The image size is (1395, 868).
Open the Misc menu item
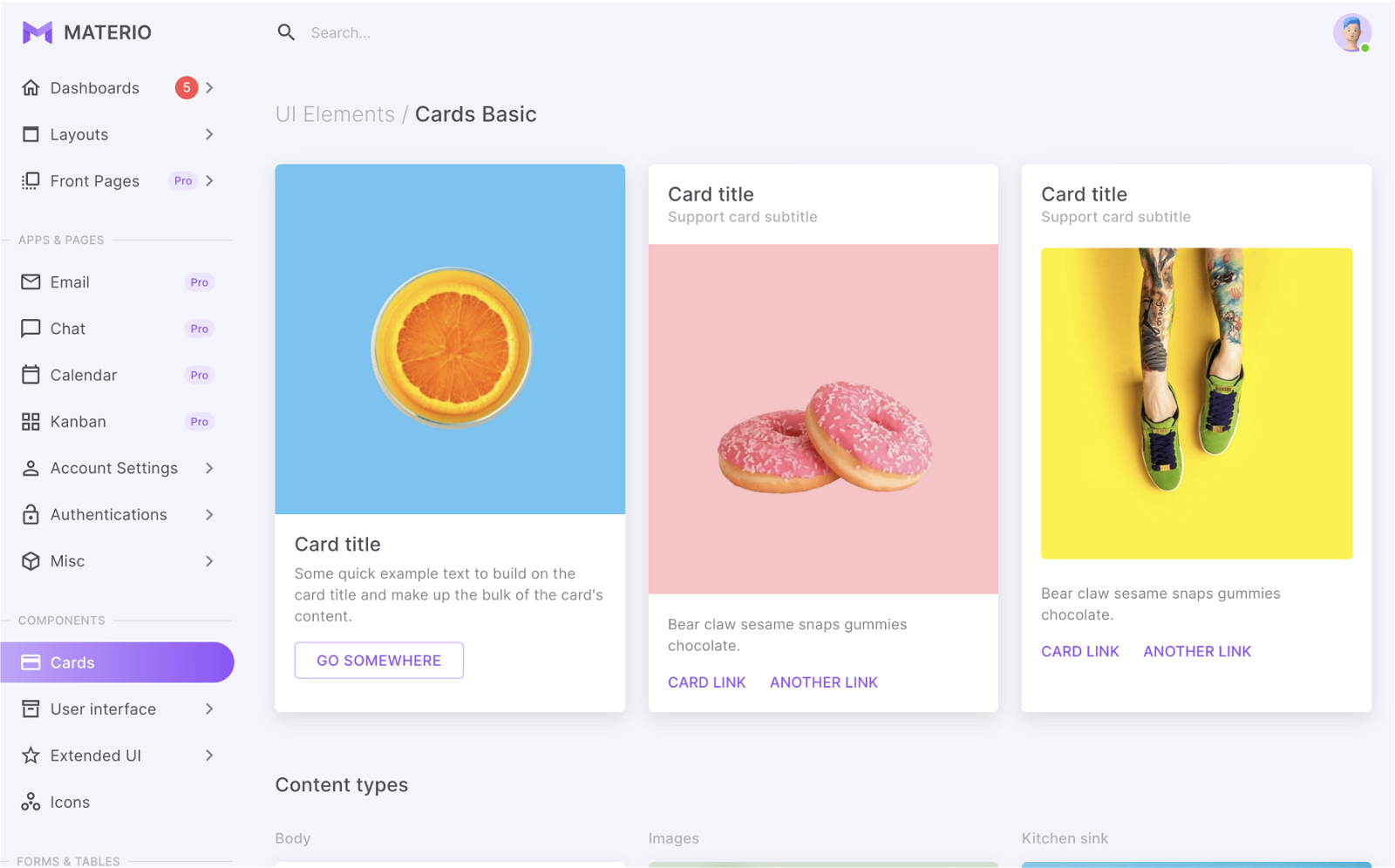pos(68,561)
